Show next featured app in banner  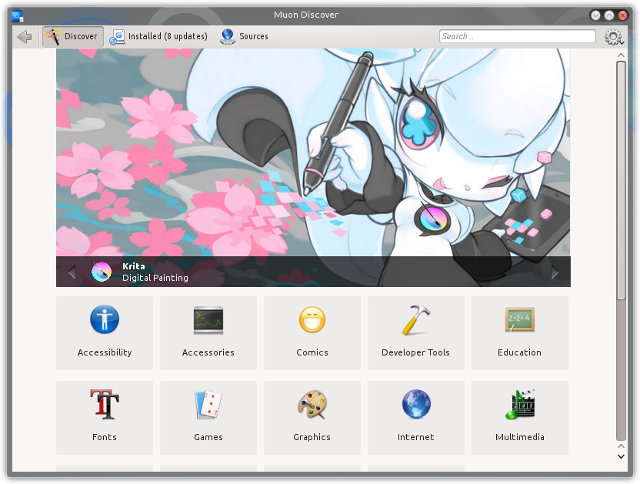[x=555, y=273]
